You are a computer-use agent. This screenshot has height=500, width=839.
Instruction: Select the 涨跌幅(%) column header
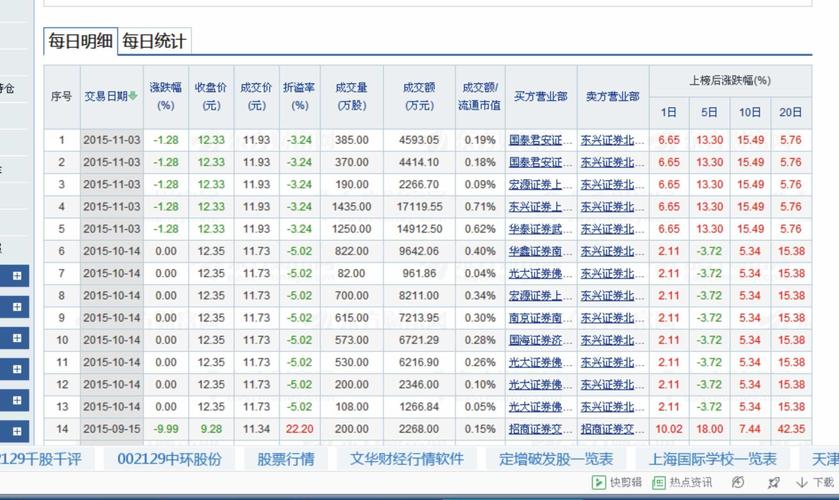click(166, 96)
